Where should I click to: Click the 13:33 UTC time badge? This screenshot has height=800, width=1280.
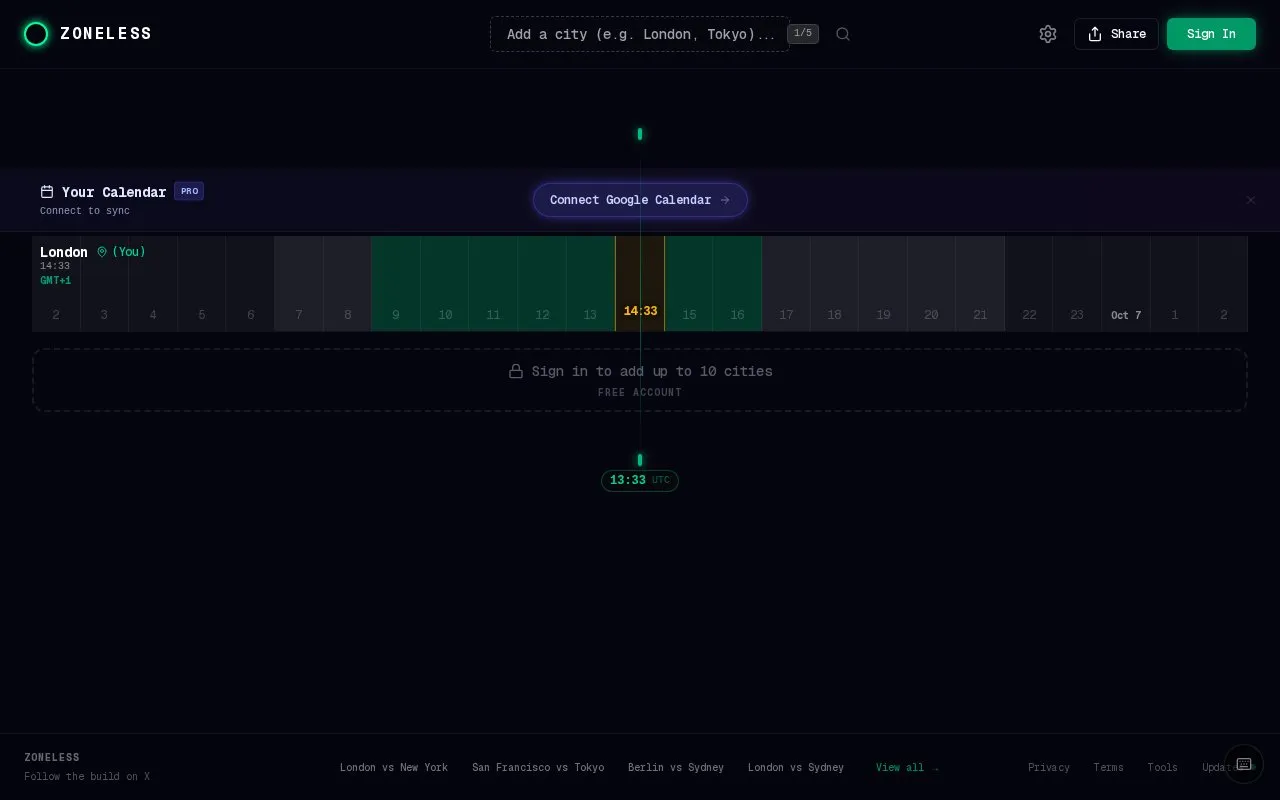pyautogui.click(x=640, y=481)
